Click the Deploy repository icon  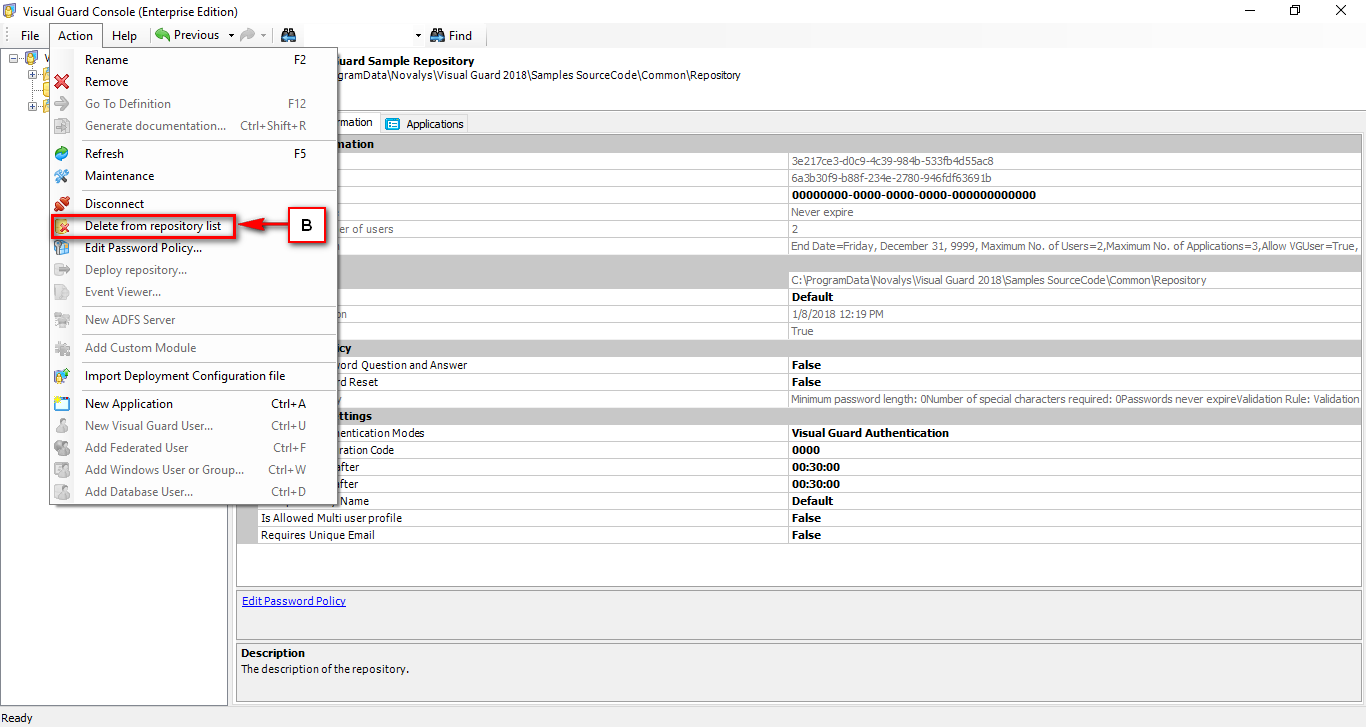(62, 269)
